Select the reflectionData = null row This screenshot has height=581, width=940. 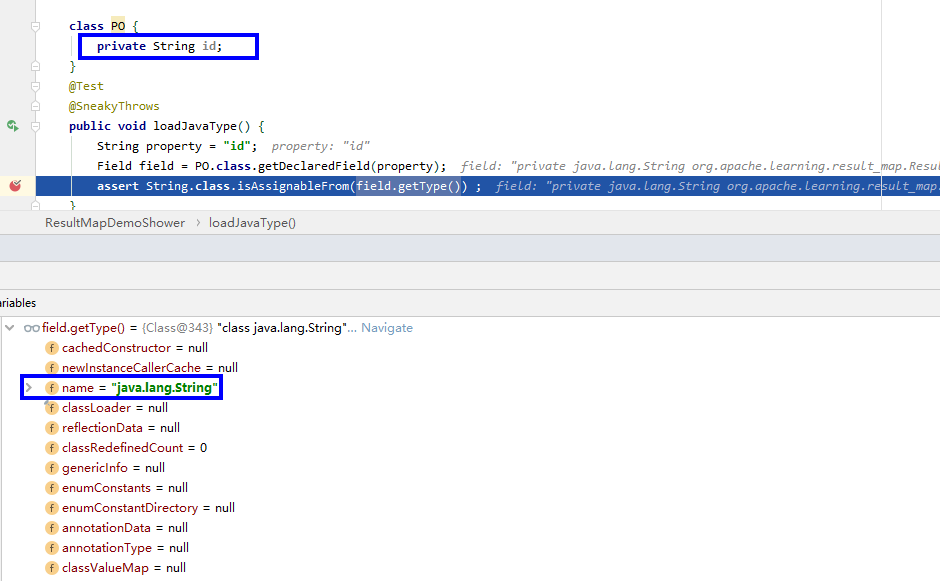[113, 428]
